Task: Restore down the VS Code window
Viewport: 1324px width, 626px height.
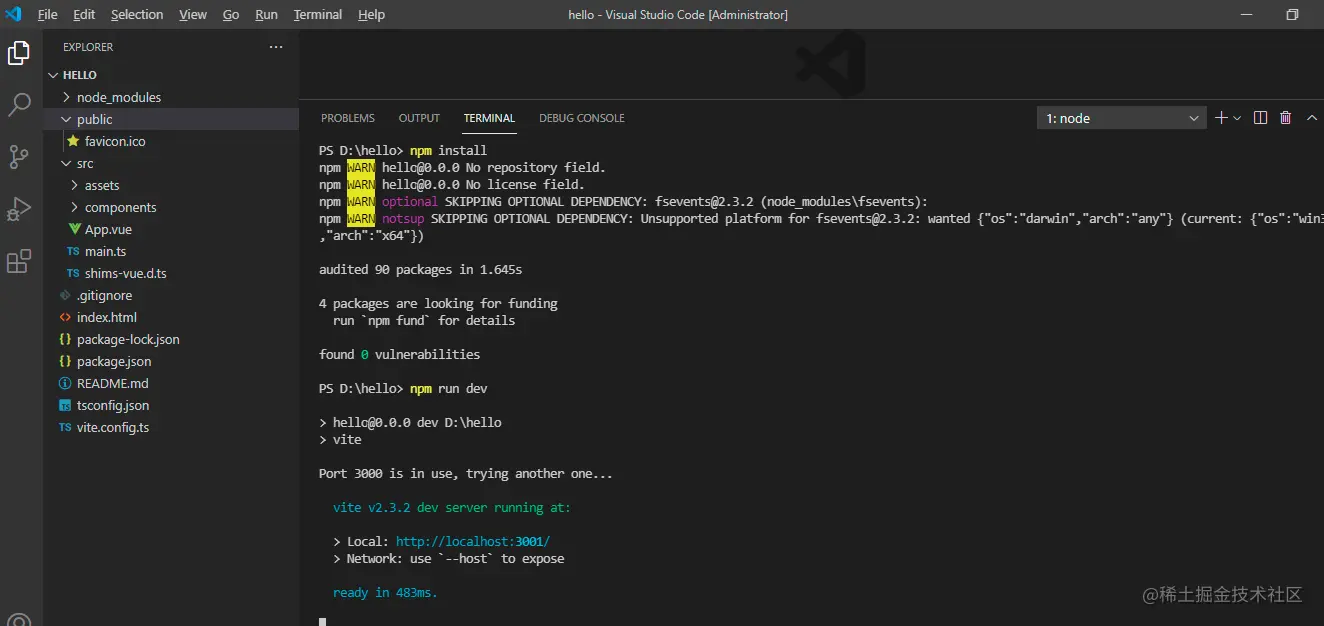Action: (1292, 14)
